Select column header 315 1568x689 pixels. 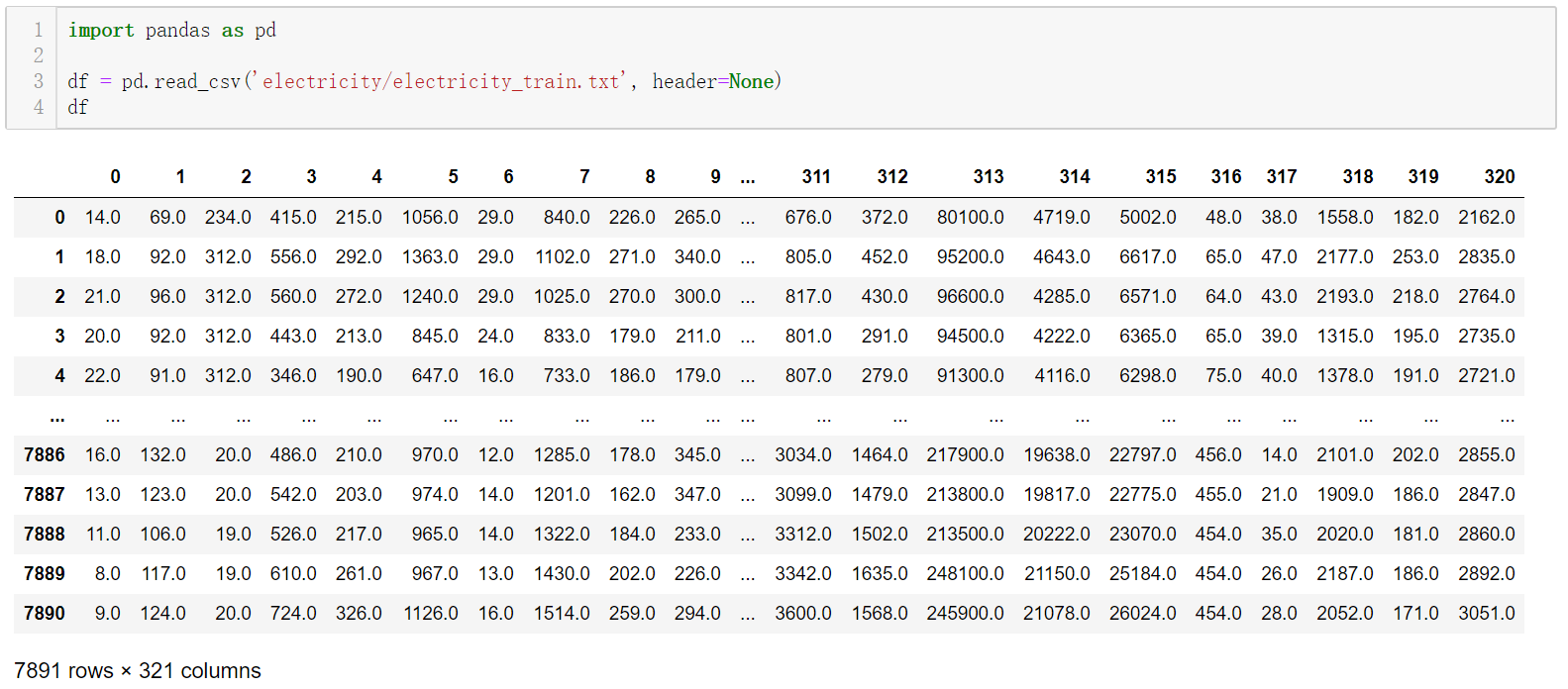coord(1161,177)
